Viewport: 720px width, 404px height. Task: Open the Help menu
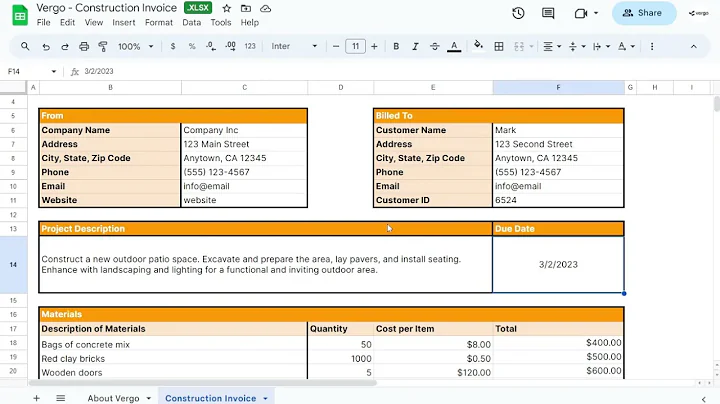[249, 22]
